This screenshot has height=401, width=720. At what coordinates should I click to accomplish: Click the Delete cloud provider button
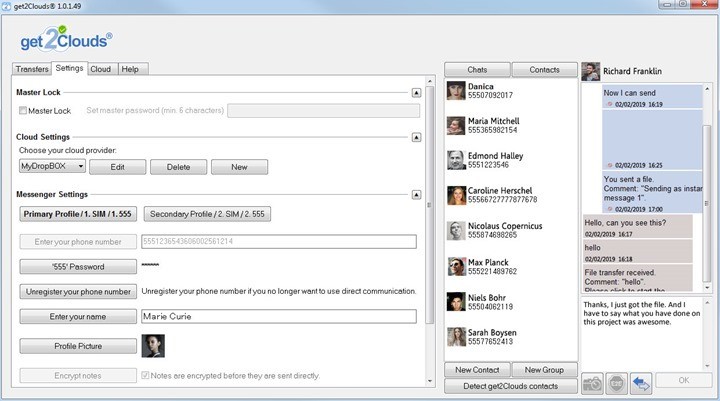click(x=179, y=167)
